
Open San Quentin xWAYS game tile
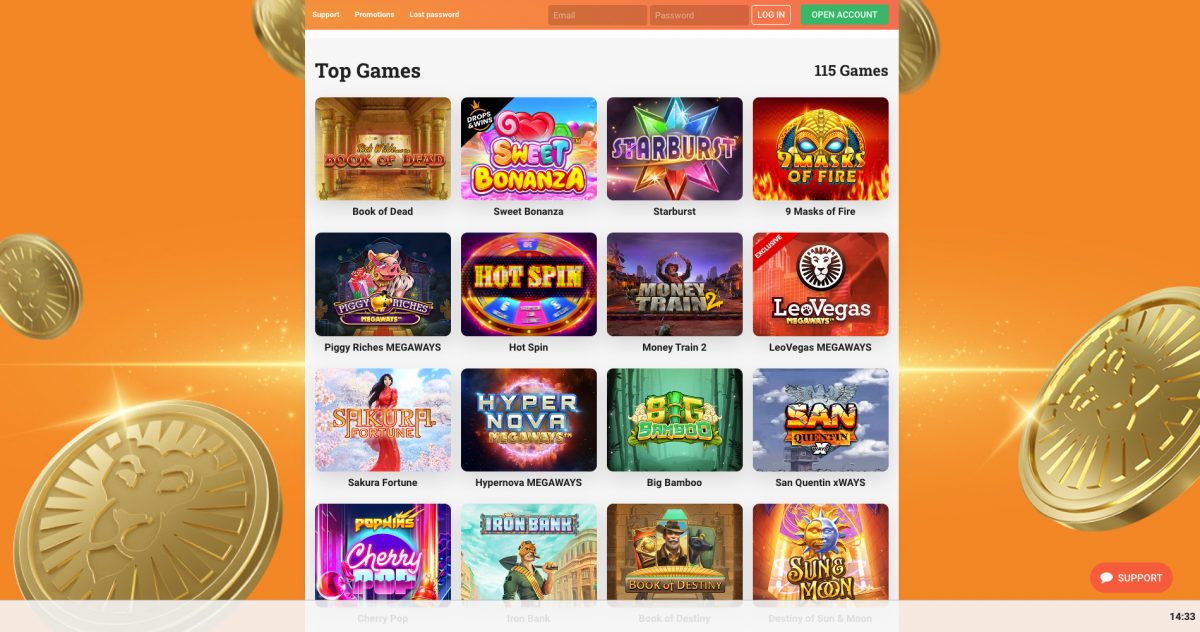tap(821, 420)
